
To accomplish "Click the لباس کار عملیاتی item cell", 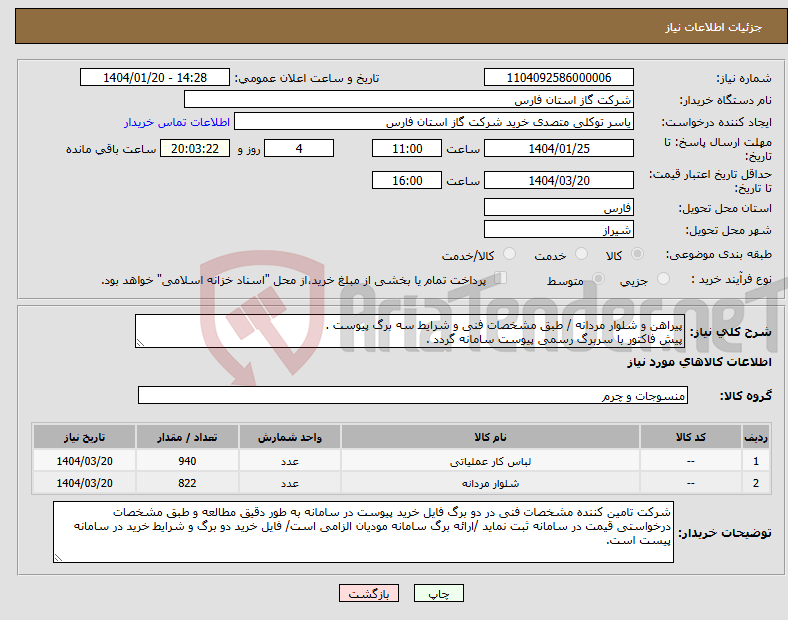I will pyautogui.click(x=490, y=461).
